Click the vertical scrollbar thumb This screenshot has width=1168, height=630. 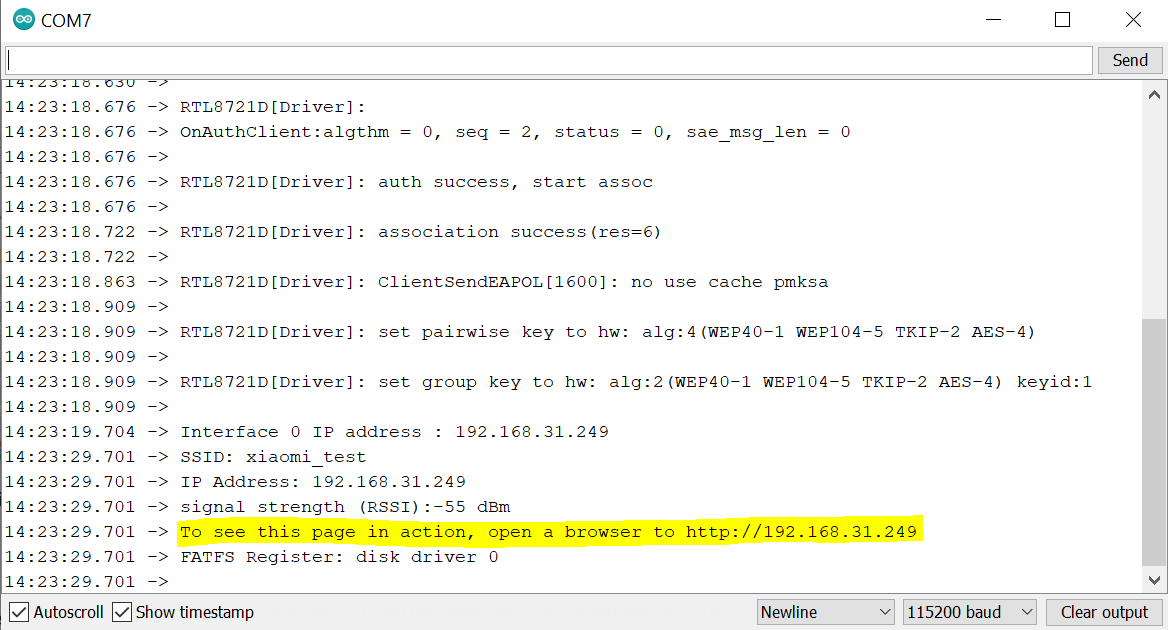pyautogui.click(x=1154, y=442)
